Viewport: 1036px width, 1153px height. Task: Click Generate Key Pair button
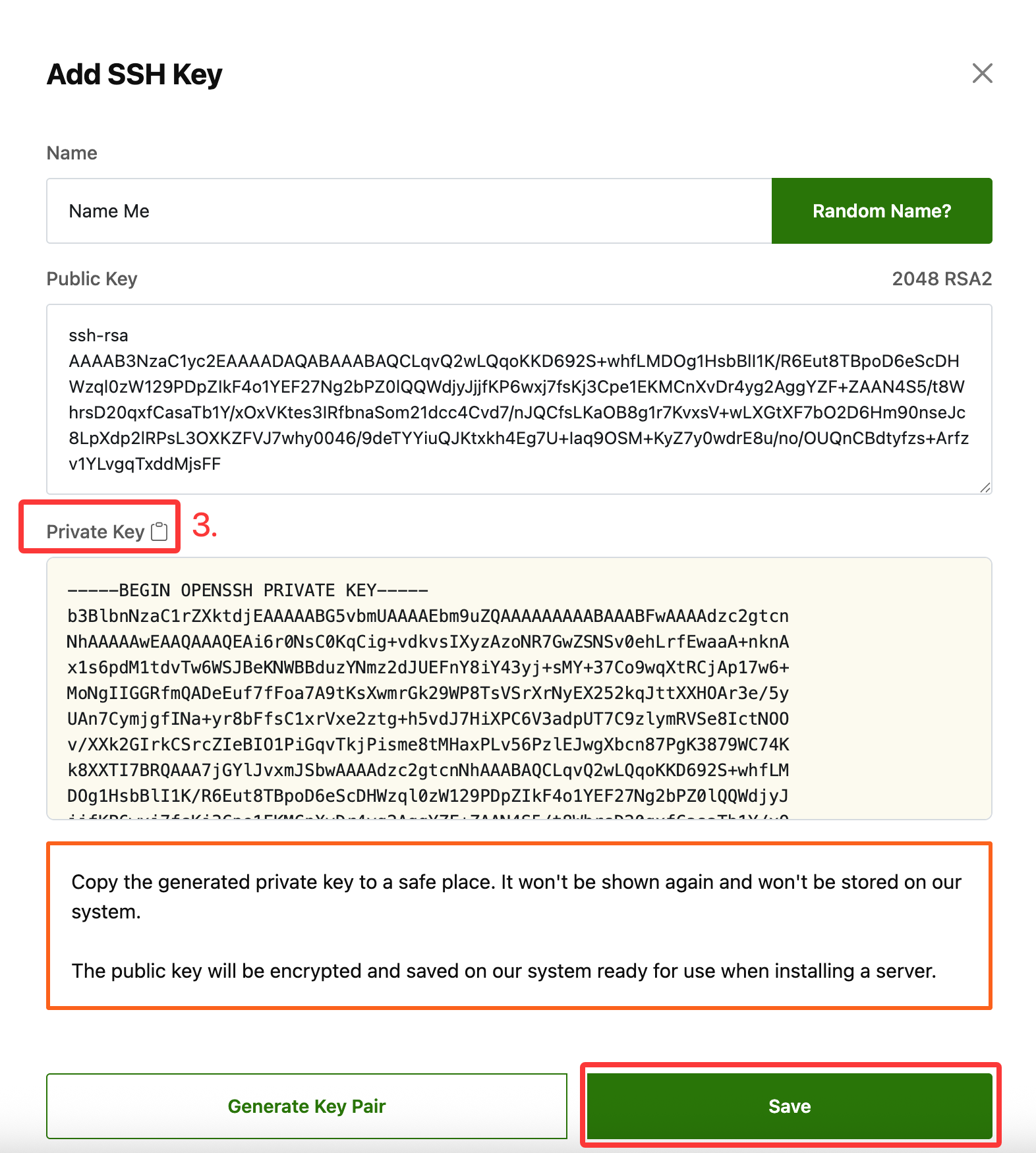click(306, 1106)
